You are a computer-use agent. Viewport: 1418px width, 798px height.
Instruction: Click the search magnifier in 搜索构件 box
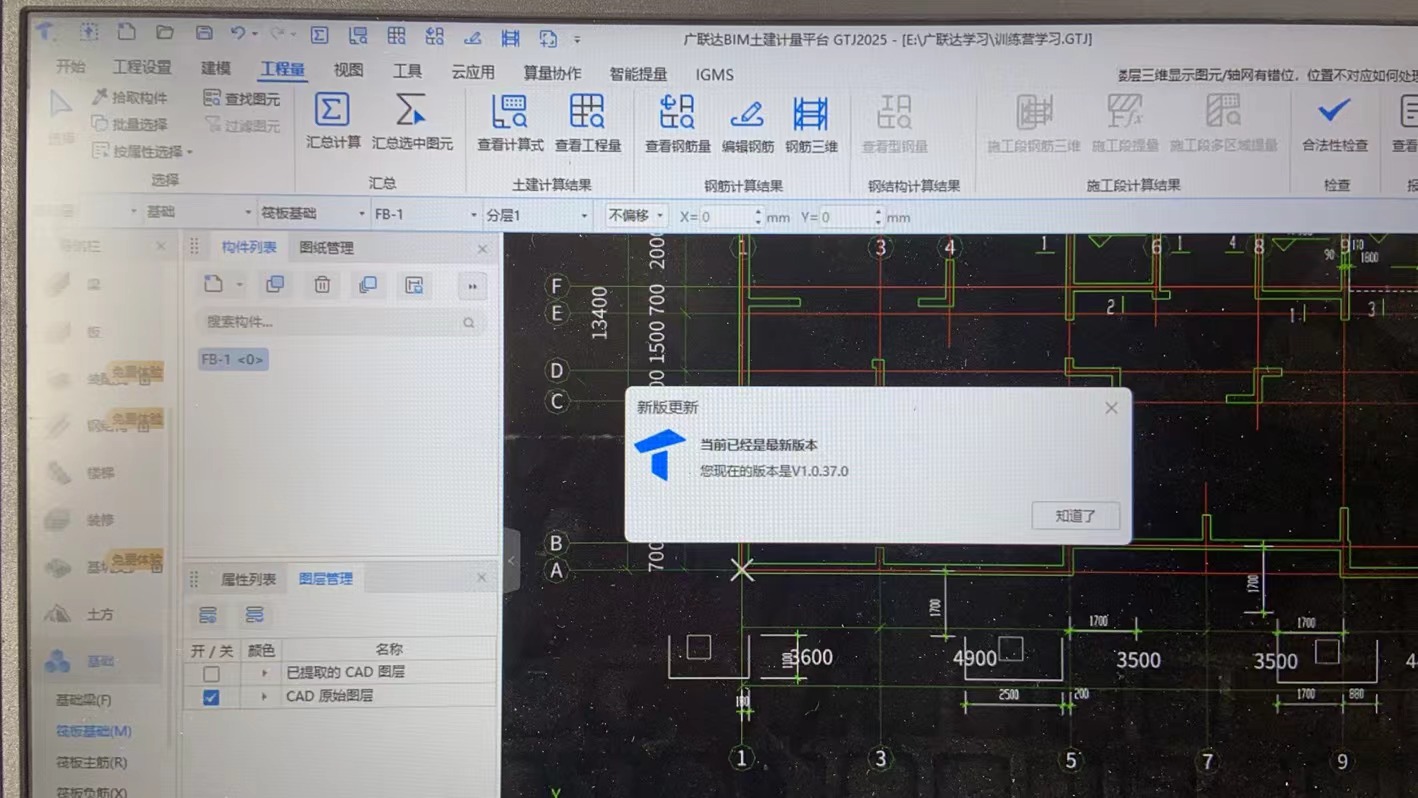[469, 323]
